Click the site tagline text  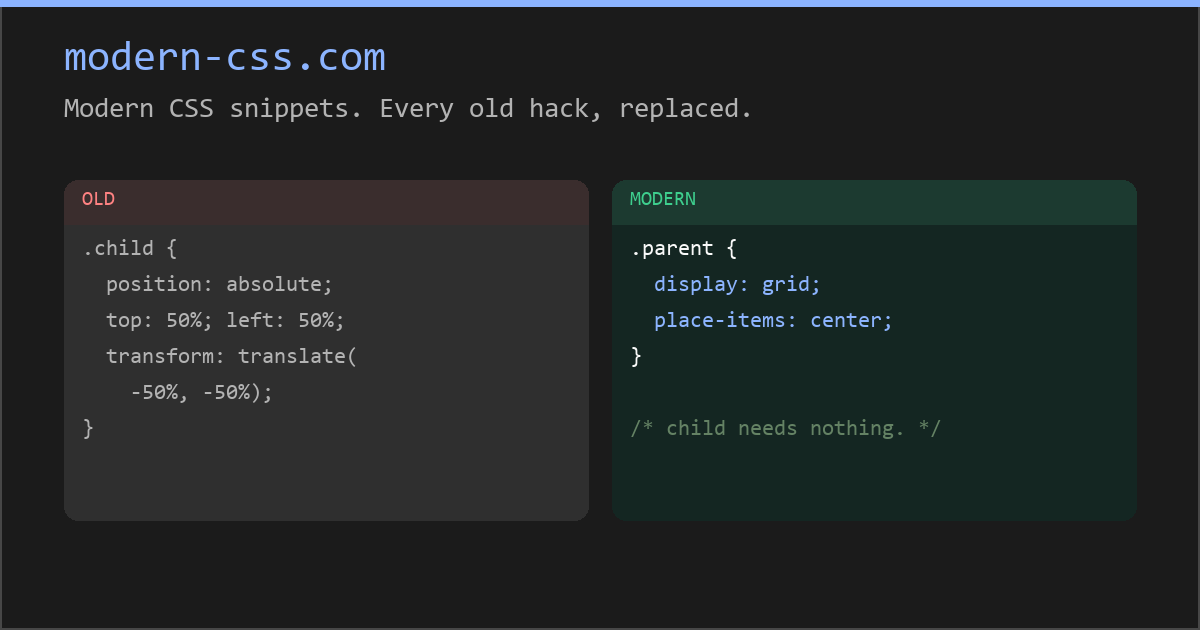pos(407,108)
